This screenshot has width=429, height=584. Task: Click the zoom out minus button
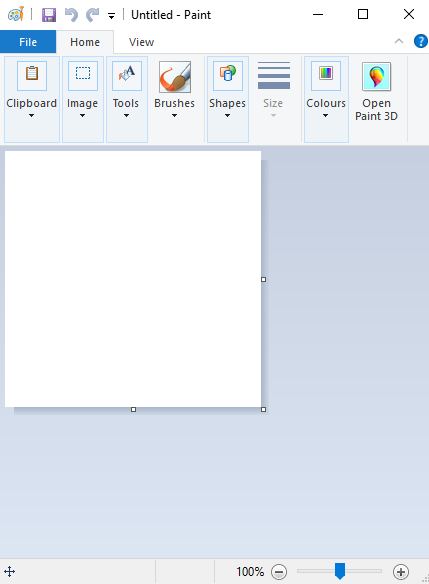point(279,571)
